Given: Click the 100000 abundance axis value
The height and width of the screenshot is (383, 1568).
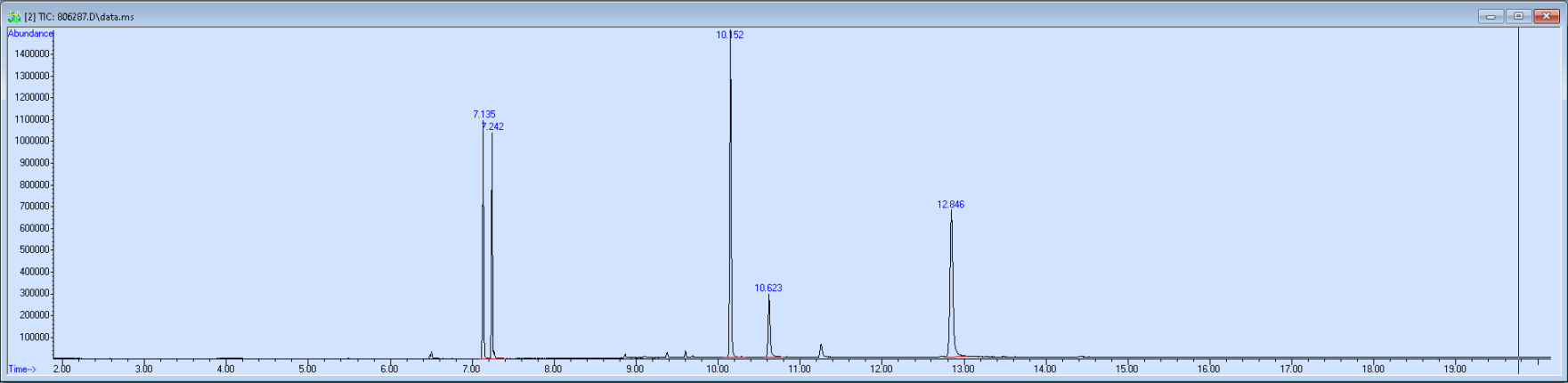Looking at the screenshot, I should (x=34, y=337).
